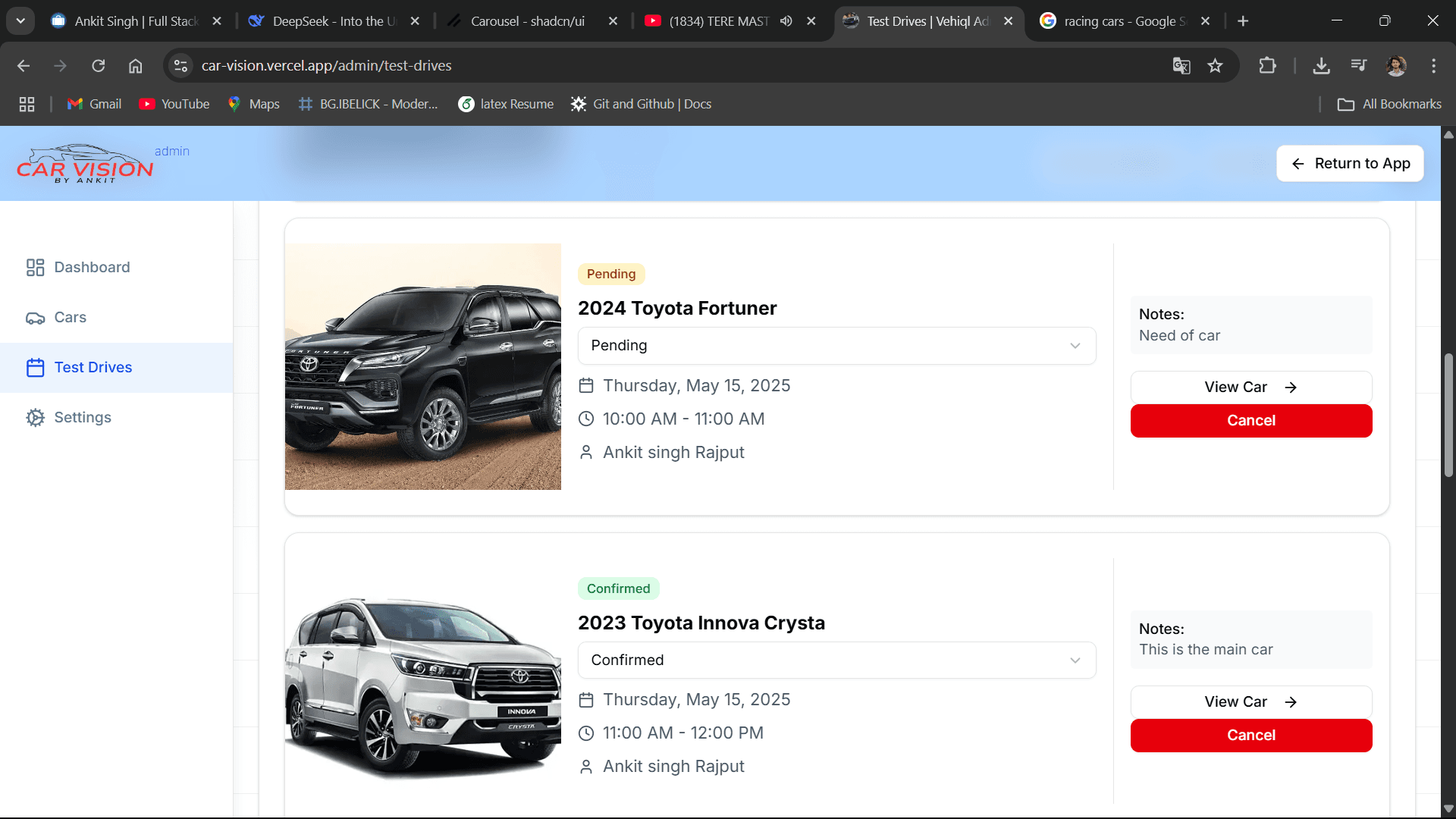1456x819 pixels.
Task: Open the Extensions puzzle icon
Action: (x=1267, y=66)
